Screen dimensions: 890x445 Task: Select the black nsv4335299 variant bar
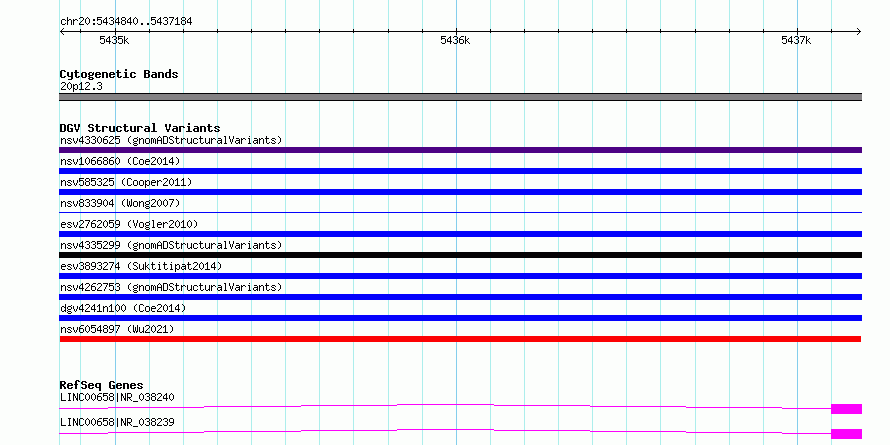click(460, 255)
